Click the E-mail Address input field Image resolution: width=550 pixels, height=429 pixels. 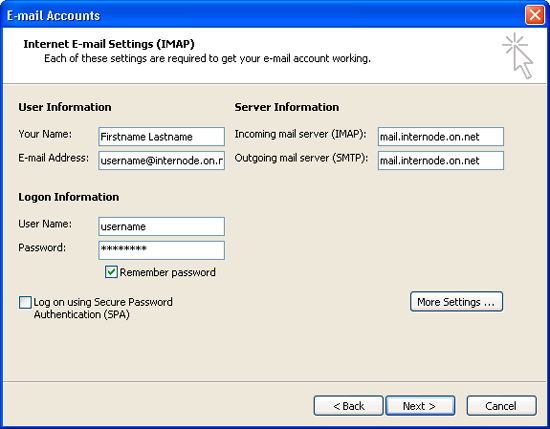point(161,160)
